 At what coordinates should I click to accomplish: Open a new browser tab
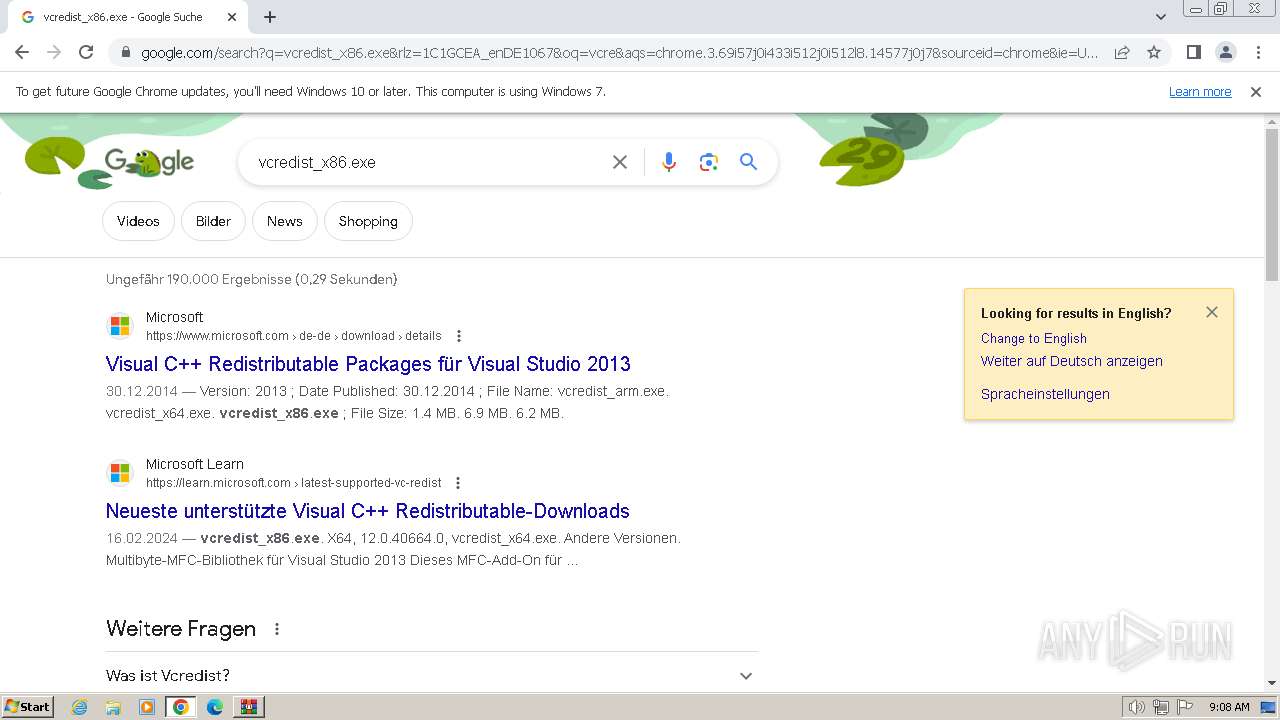coord(270,17)
